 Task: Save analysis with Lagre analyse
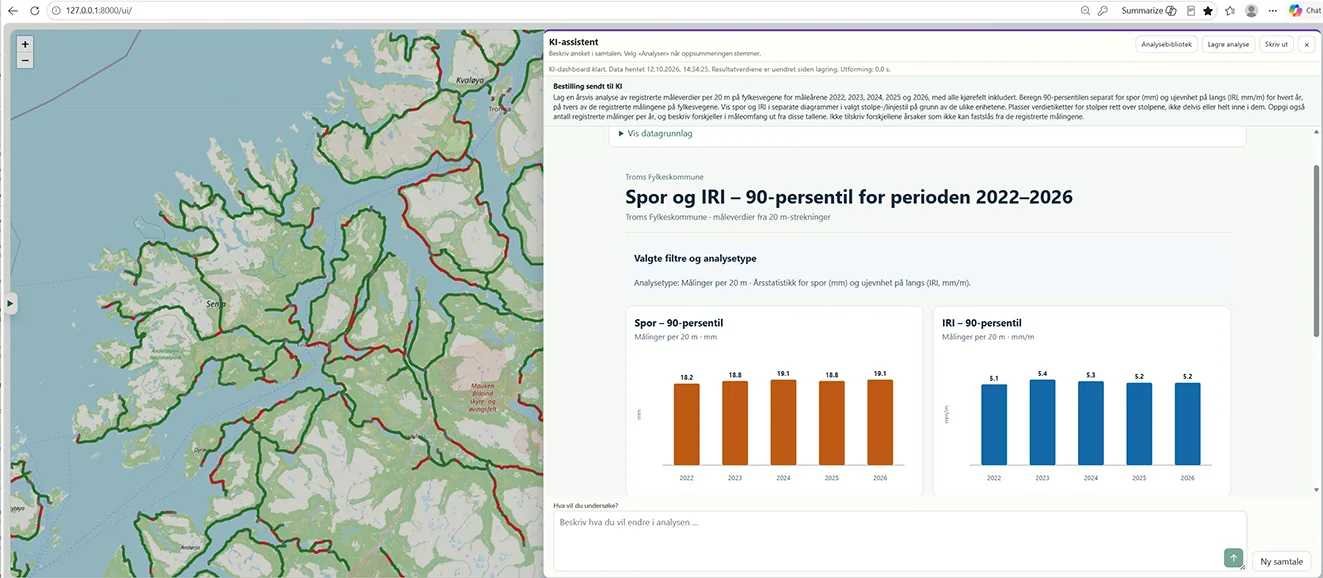pos(1228,45)
